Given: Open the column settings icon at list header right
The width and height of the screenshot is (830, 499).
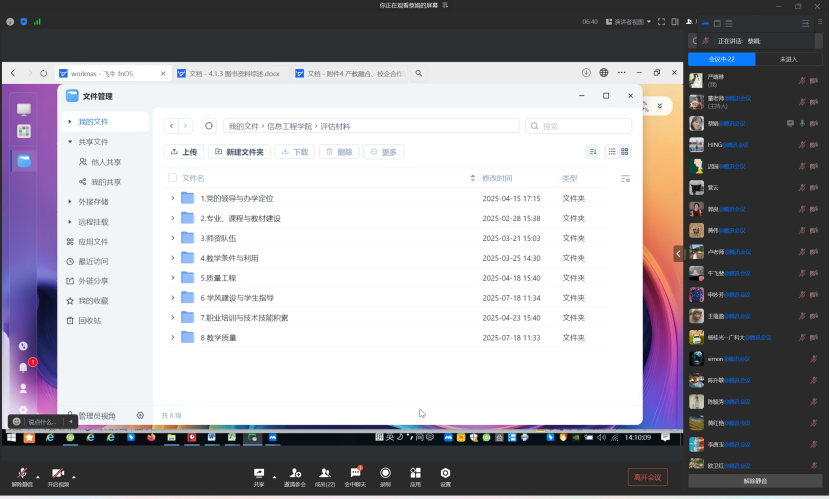Looking at the screenshot, I should pos(625,178).
